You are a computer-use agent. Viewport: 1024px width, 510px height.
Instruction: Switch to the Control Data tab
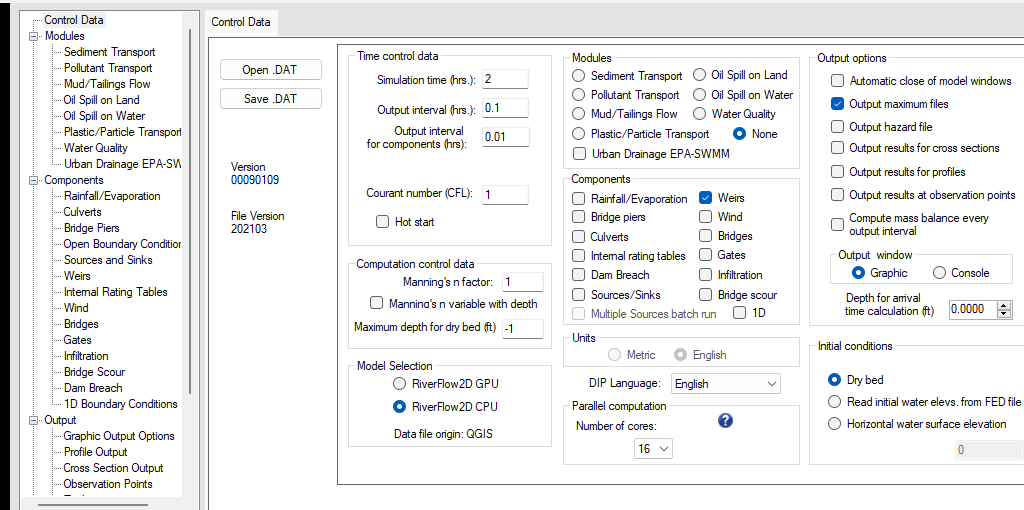(x=241, y=22)
